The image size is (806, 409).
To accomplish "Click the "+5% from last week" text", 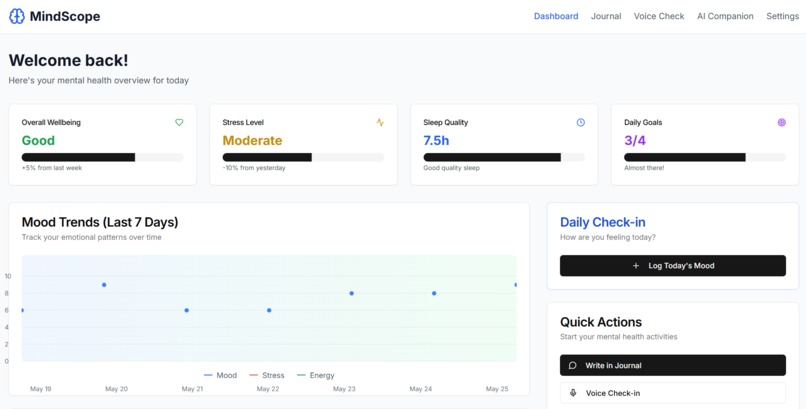I will 52,168.
